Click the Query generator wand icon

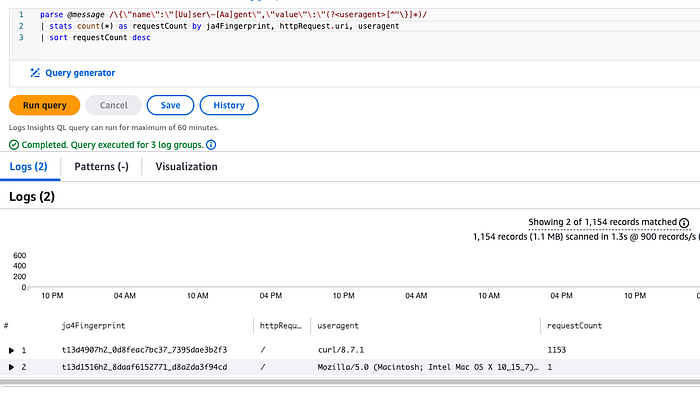[x=35, y=73]
